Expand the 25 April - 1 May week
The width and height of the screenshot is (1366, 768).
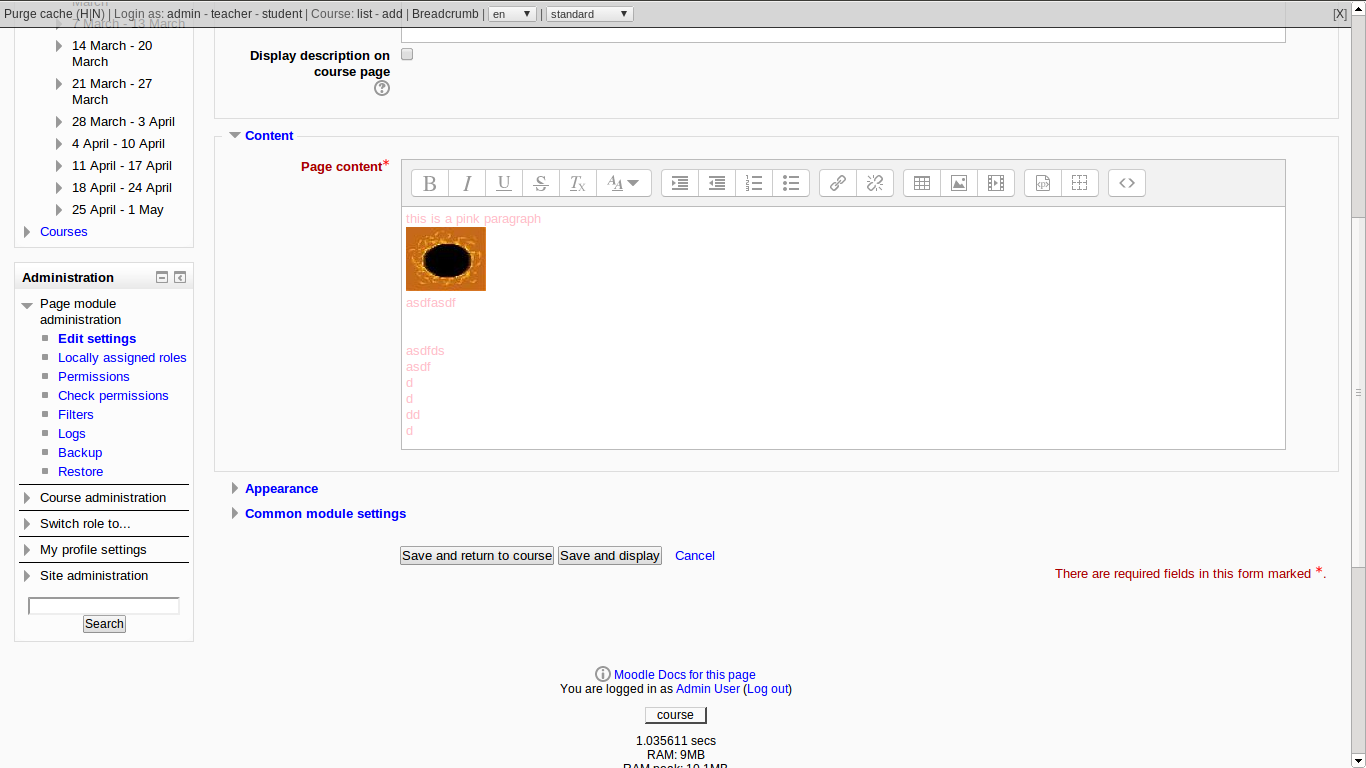point(59,210)
